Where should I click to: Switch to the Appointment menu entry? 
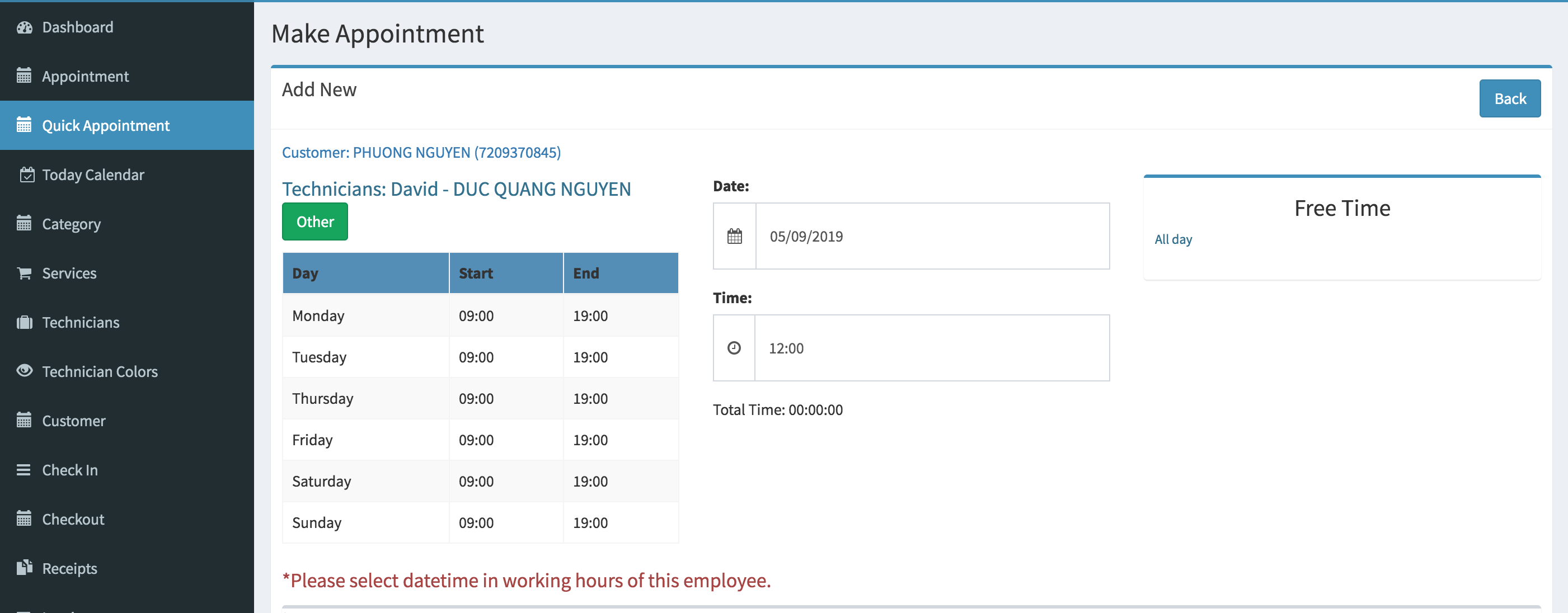(85, 76)
